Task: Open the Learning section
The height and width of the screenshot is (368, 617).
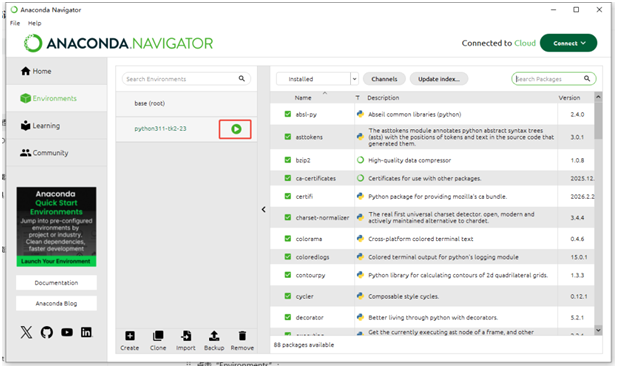Action: click(40, 126)
